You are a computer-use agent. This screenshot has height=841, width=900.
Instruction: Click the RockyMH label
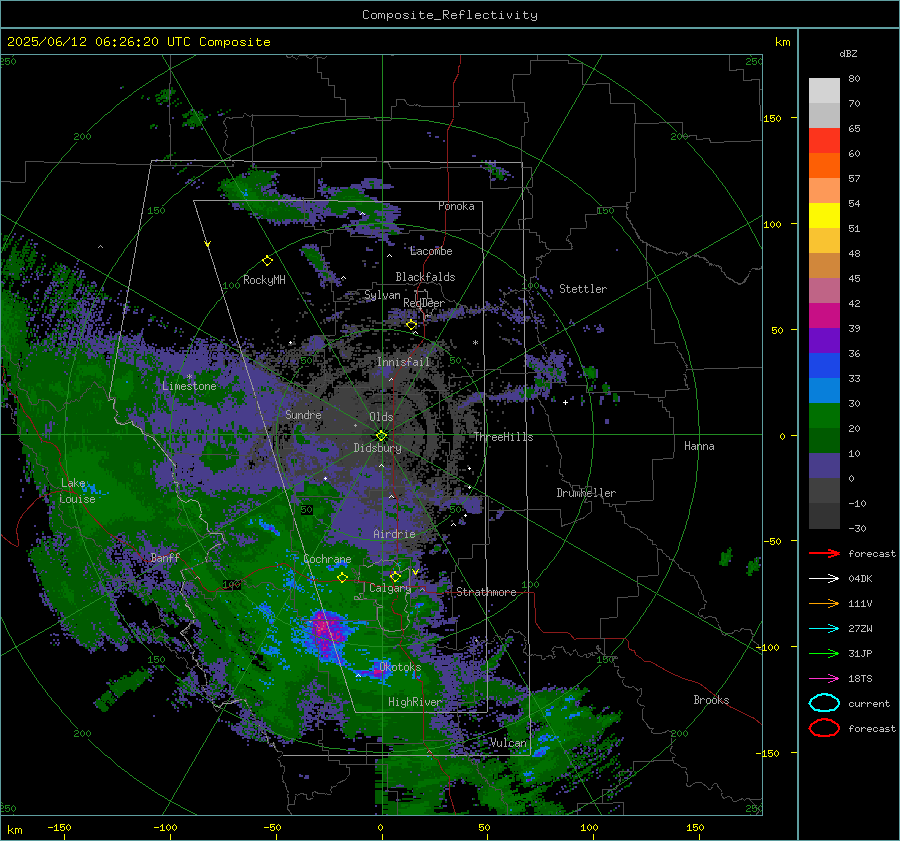click(x=264, y=280)
